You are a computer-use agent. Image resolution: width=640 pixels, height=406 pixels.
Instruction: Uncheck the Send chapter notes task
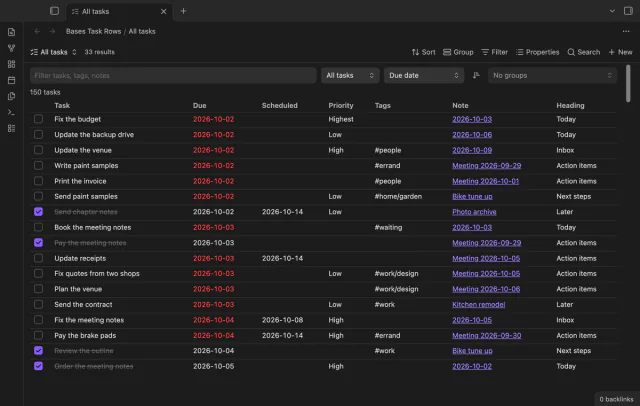coord(38,212)
